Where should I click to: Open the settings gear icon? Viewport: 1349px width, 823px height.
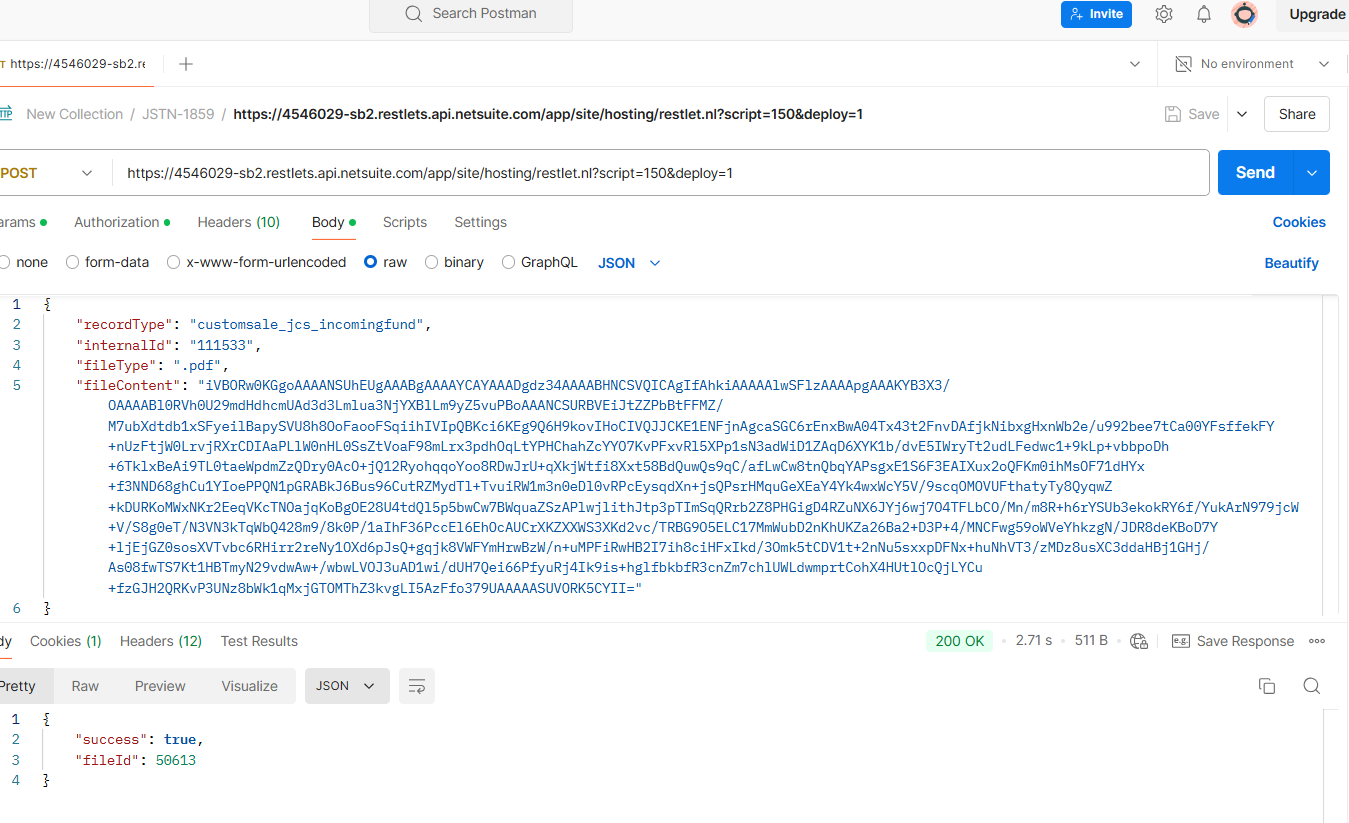1164,14
